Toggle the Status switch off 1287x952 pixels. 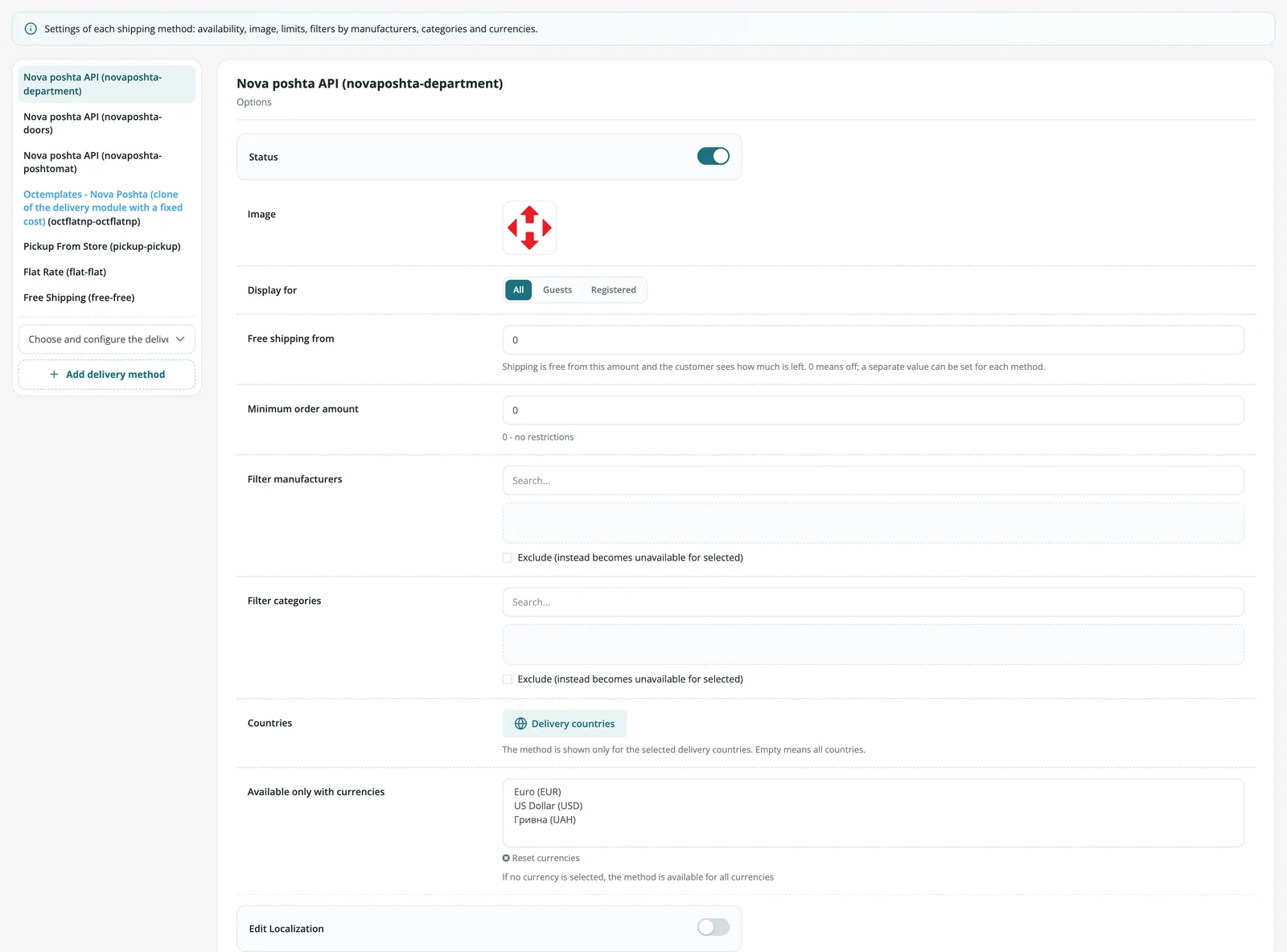(x=713, y=156)
